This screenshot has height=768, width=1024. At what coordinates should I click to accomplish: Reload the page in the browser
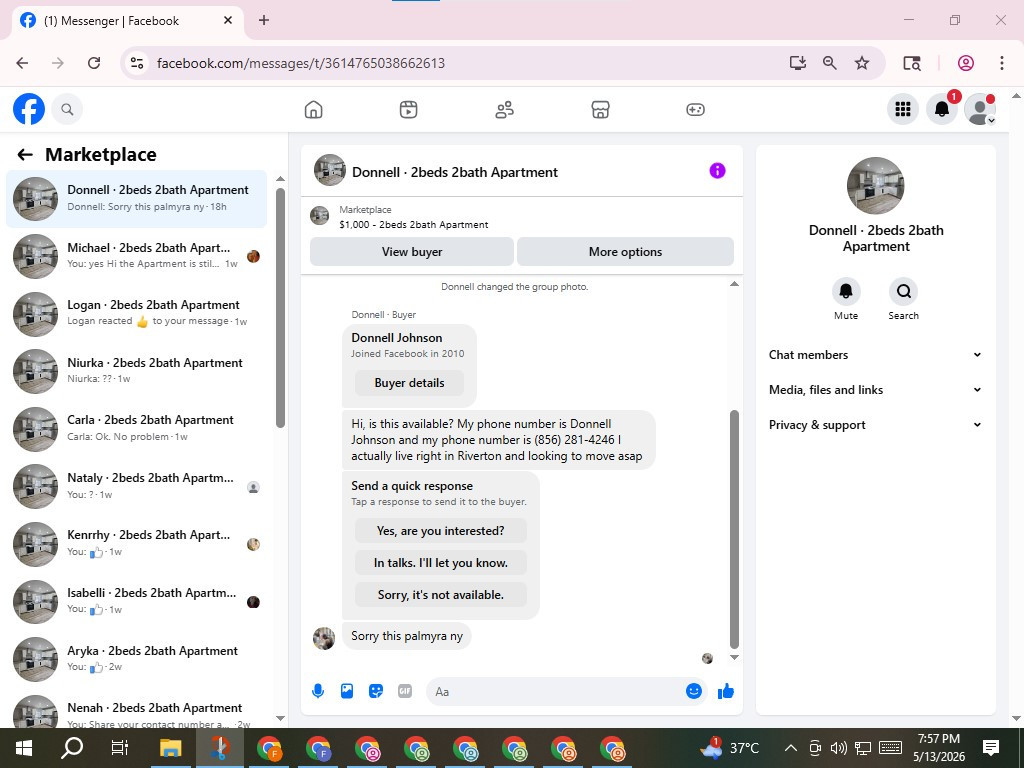pos(94,63)
